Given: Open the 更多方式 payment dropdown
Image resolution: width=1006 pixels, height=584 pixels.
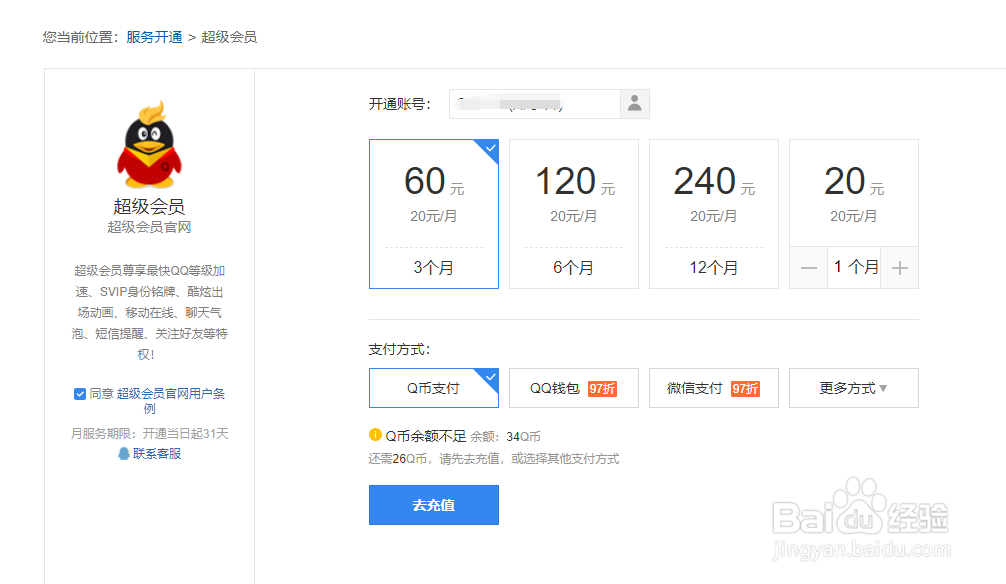Looking at the screenshot, I should pos(853,387).
